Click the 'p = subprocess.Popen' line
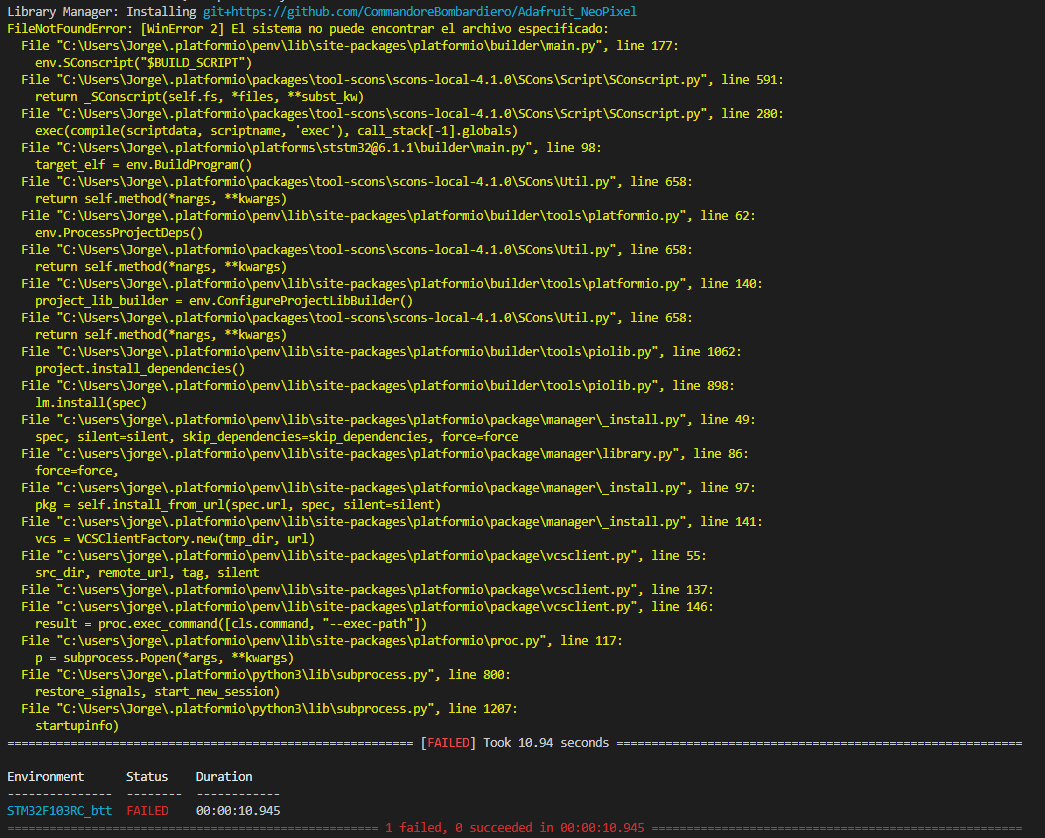The height and width of the screenshot is (838, 1045). [165, 658]
